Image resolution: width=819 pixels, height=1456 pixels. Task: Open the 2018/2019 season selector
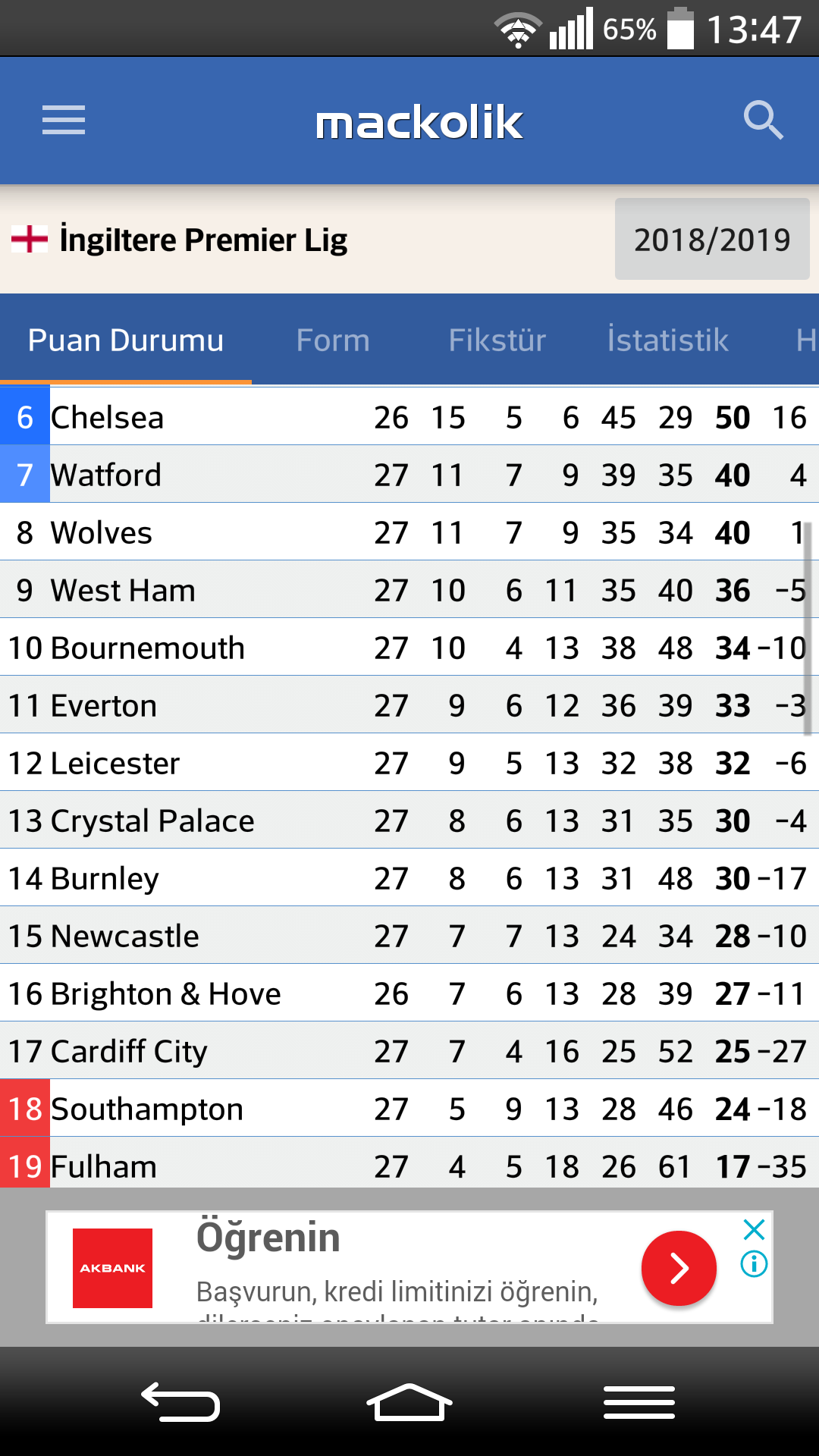click(x=712, y=239)
